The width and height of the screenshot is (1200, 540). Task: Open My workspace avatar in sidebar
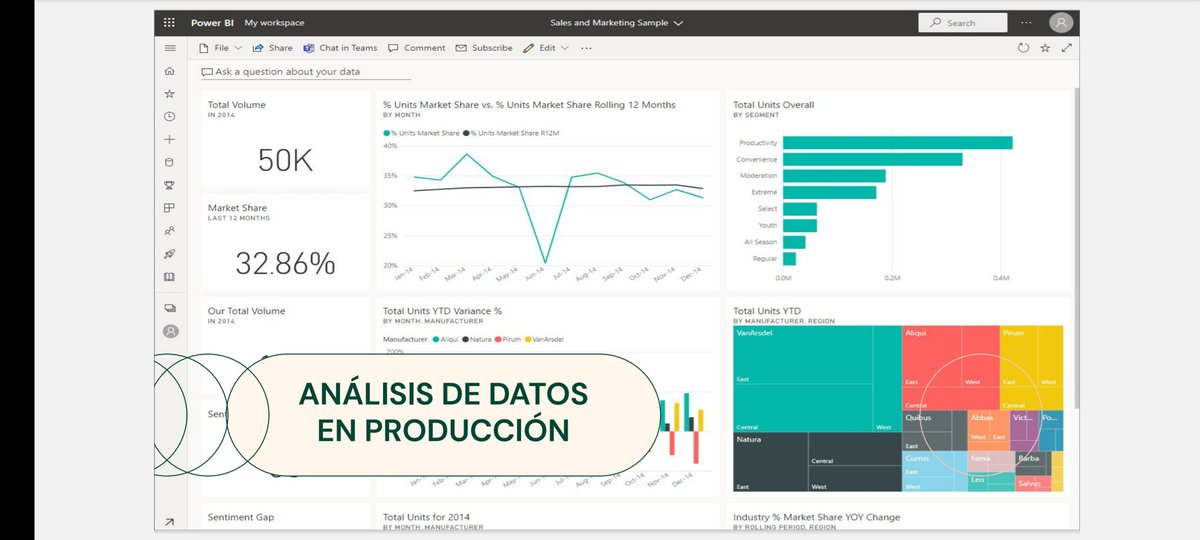pos(171,331)
